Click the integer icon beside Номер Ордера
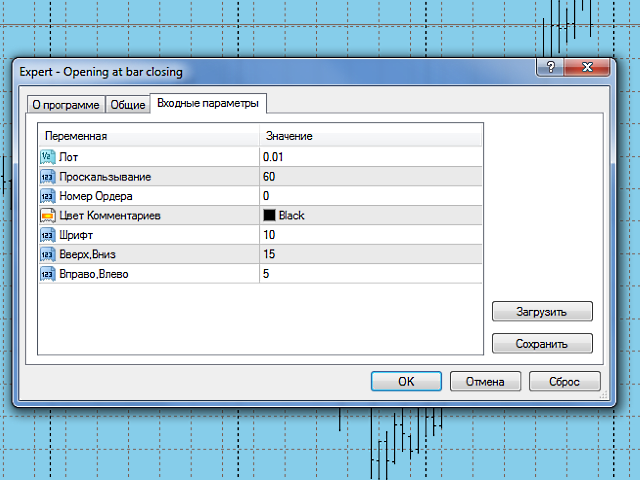 coord(48,196)
